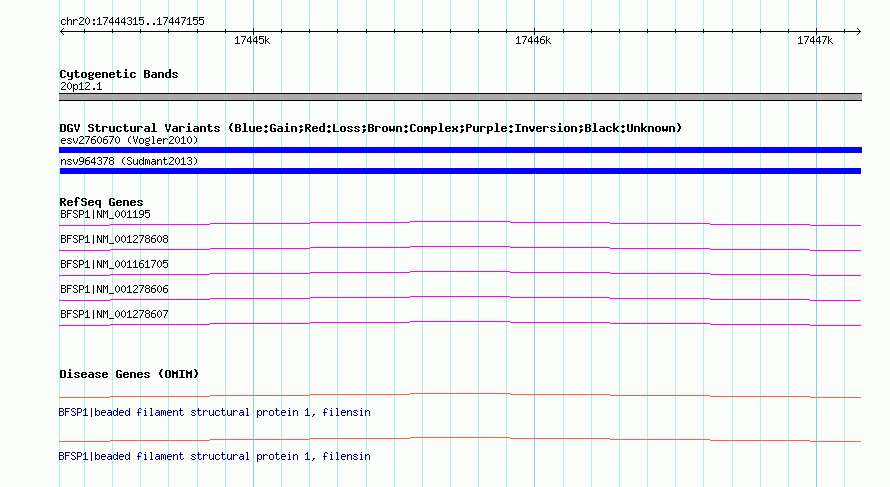Image resolution: width=890 pixels, height=487 pixels.
Task: Click the right arrow end of ruler
Action: tap(858, 32)
